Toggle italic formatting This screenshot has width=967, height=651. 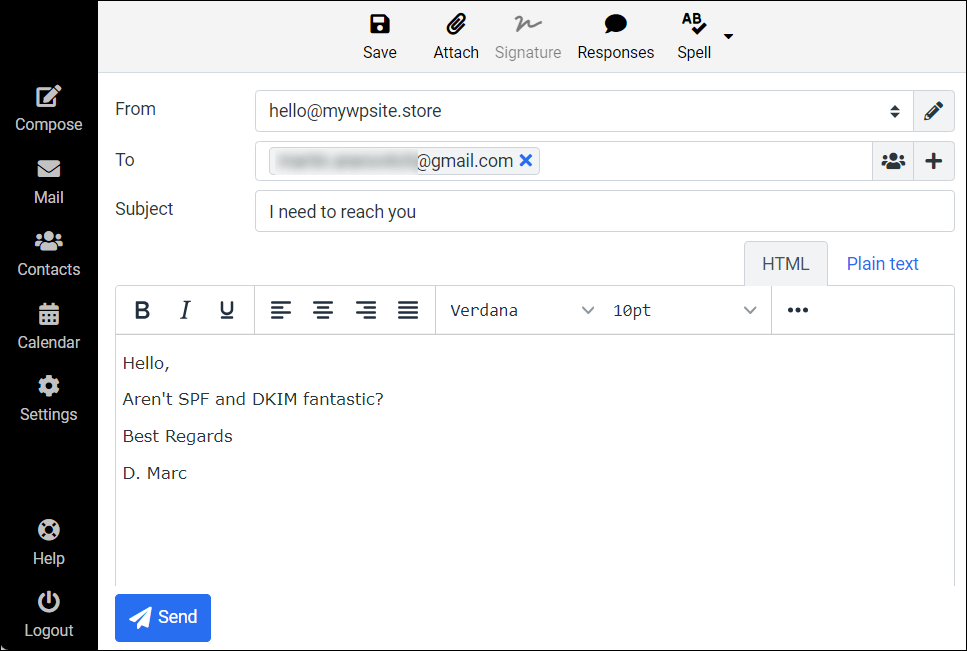[x=184, y=310]
